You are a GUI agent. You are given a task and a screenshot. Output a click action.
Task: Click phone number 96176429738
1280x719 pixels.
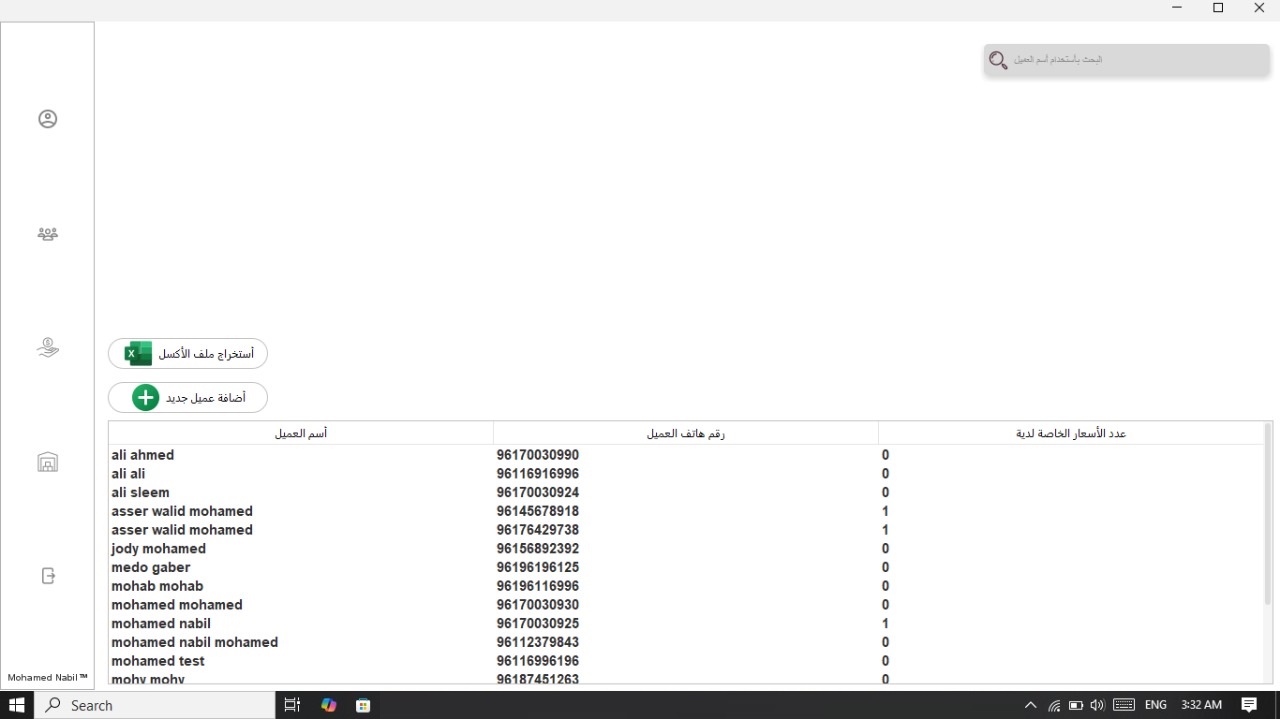(x=538, y=530)
